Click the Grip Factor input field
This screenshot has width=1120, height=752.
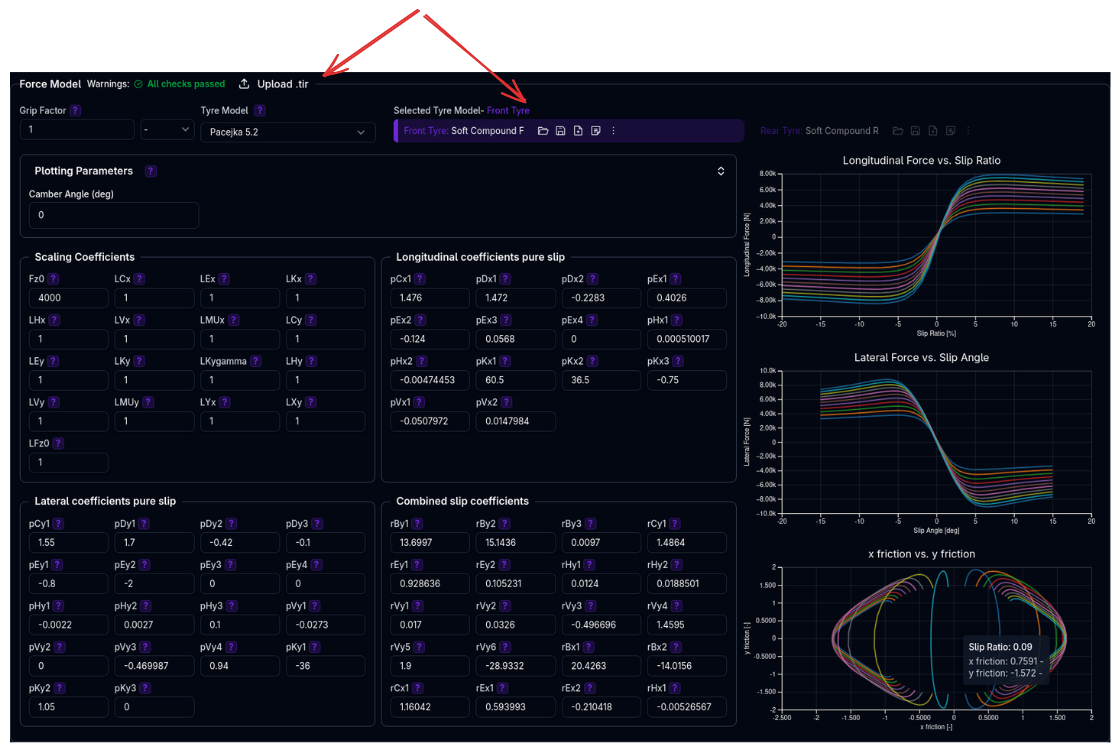(76, 130)
